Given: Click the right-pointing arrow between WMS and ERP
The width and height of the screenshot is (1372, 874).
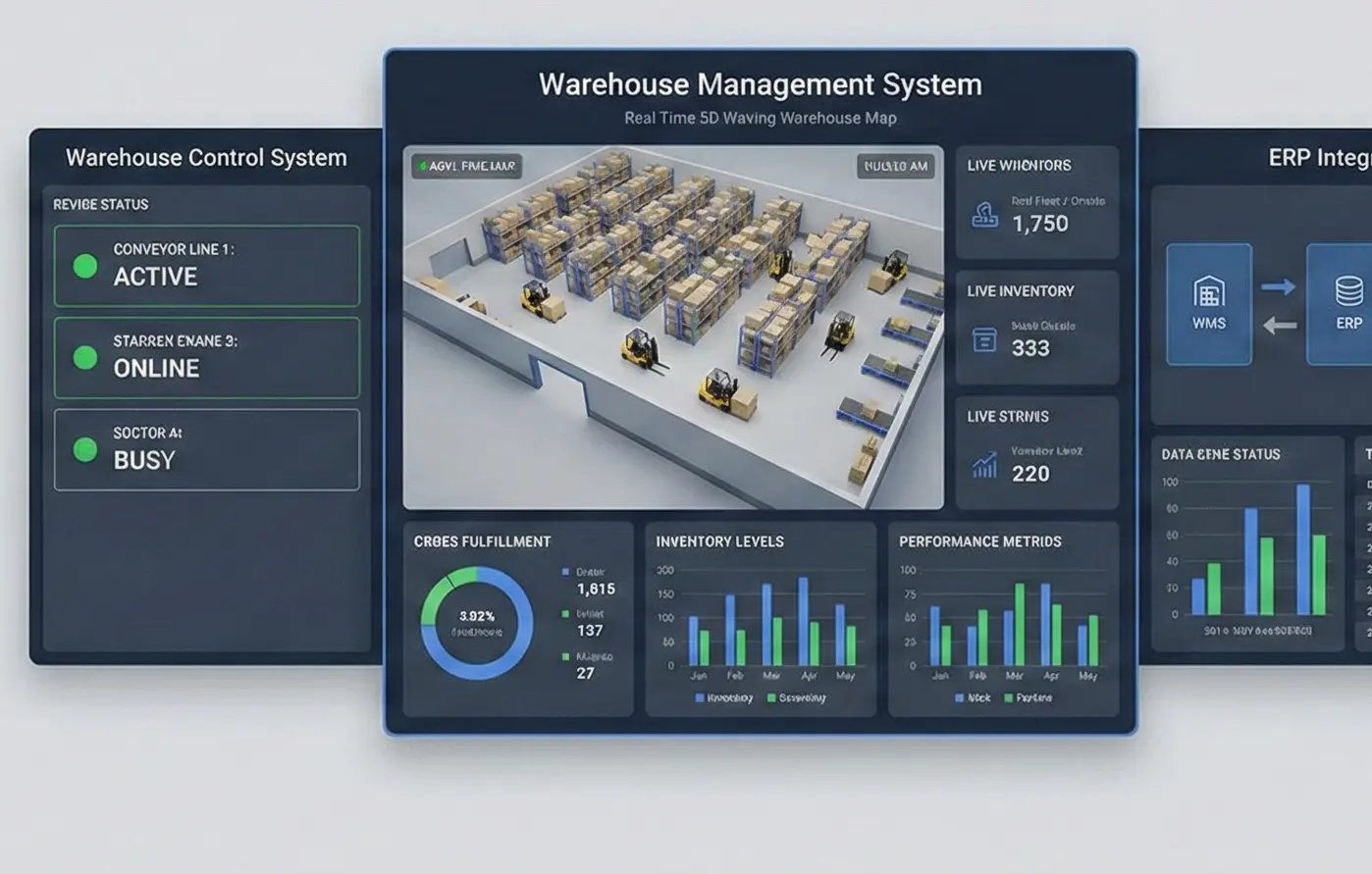Looking at the screenshot, I should click(1278, 286).
